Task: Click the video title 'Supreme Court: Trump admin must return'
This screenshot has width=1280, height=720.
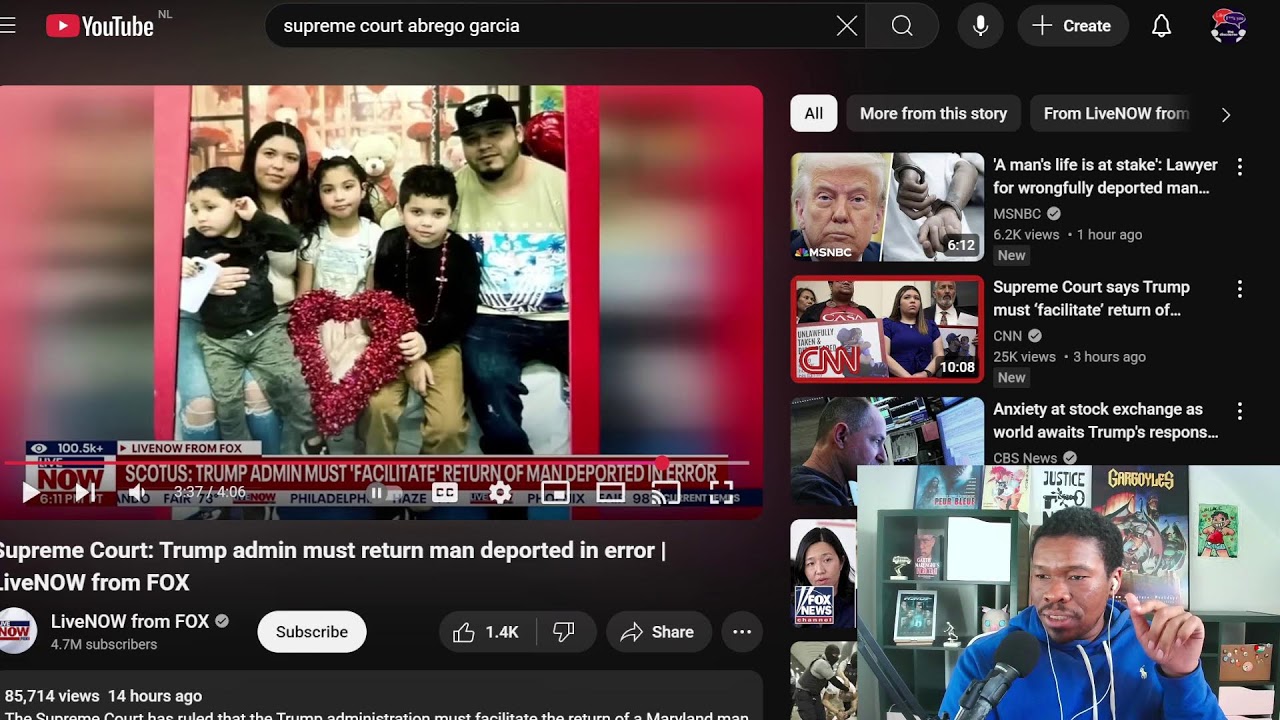Action: (x=333, y=566)
